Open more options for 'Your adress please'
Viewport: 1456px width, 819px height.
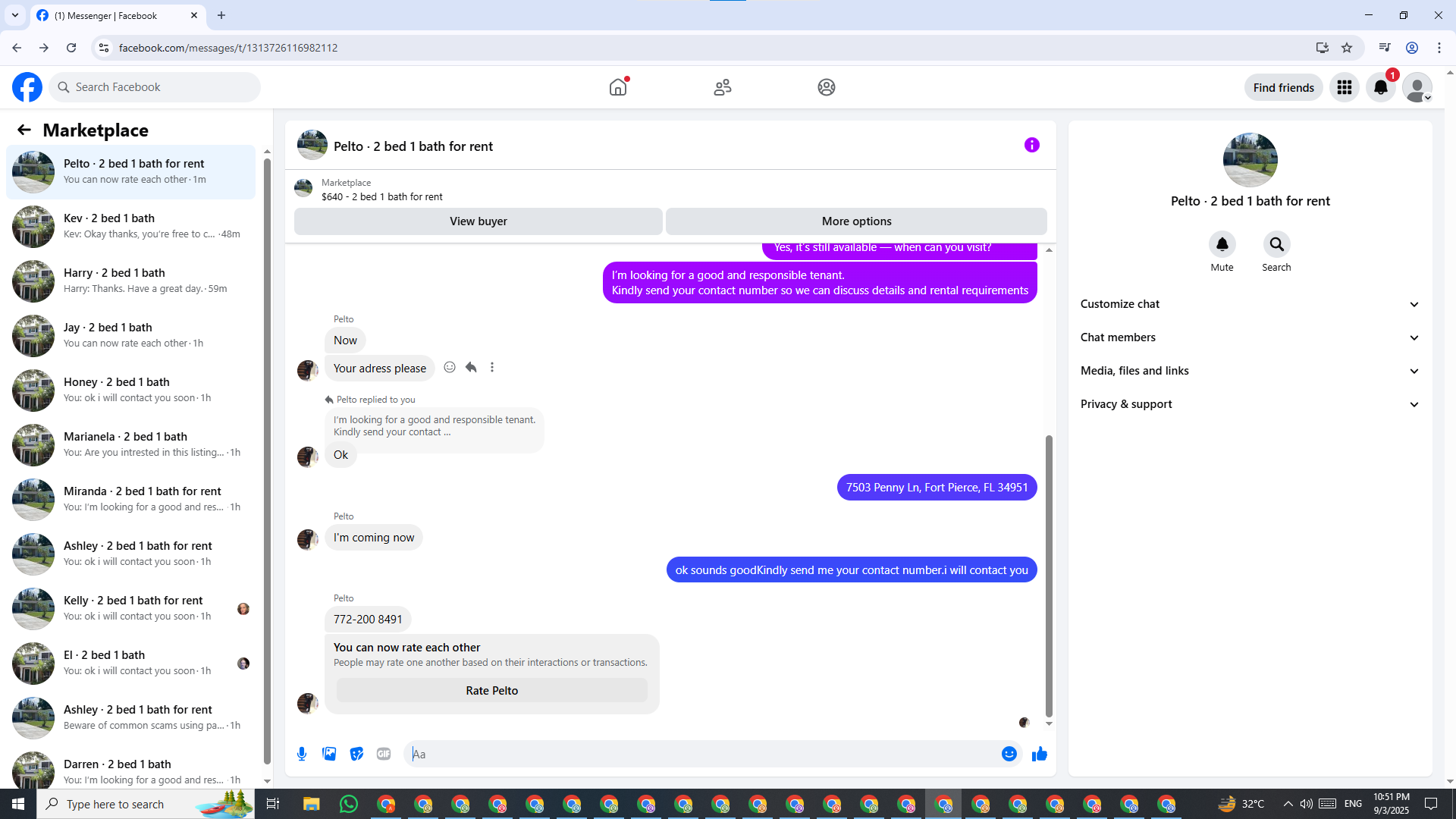point(492,368)
